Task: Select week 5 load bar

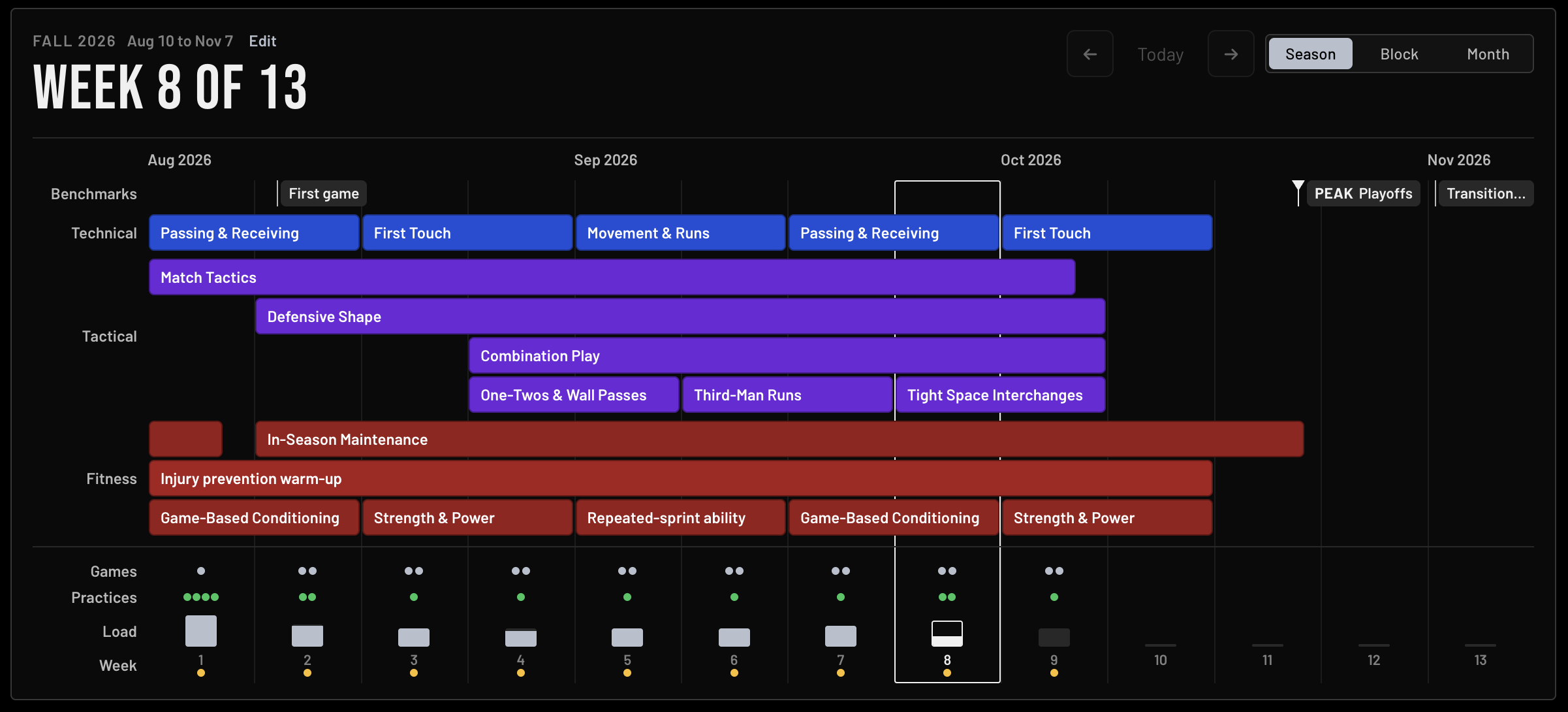Action: (x=627, y=638)
